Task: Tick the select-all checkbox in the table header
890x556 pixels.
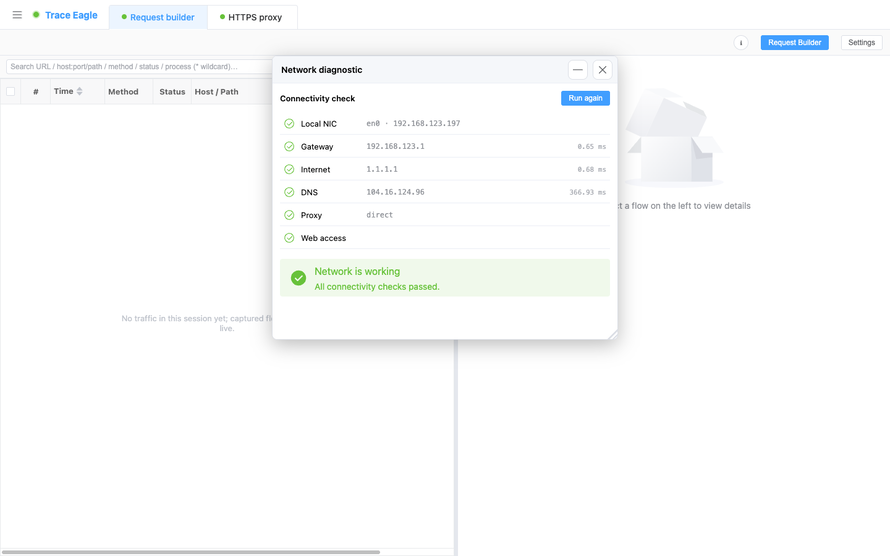Action: (x=10, y=91)
